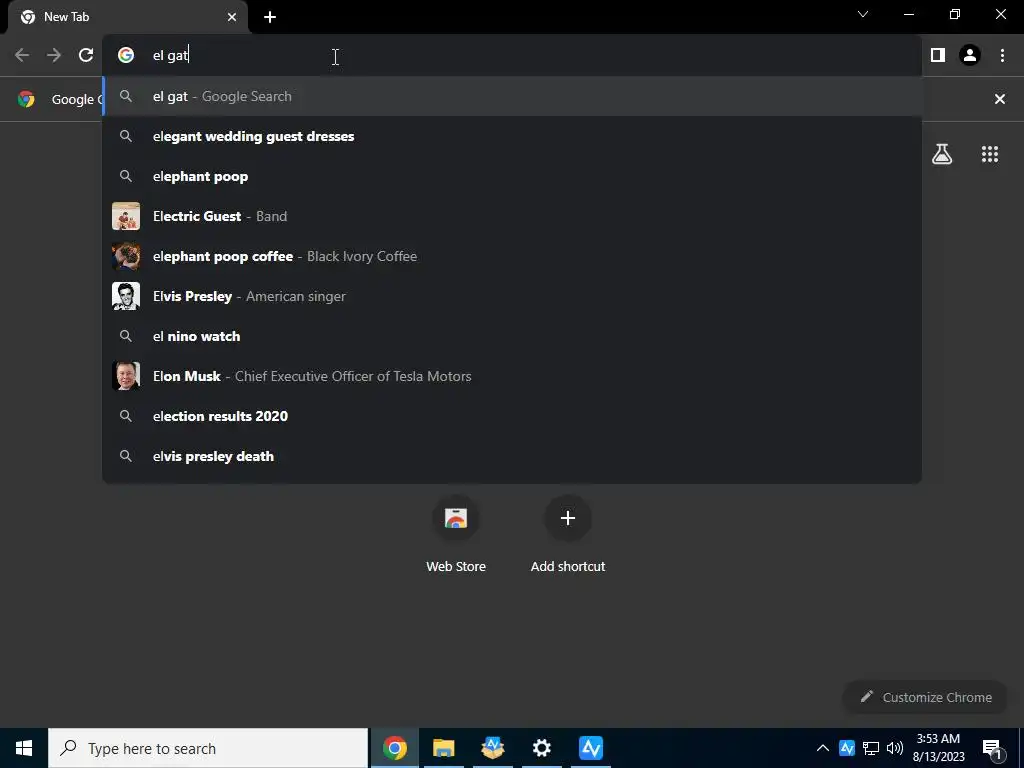The width and height of the screenshot is (1024, 768).
Task: Open the Web Store shortcut
Action: point(456,535)
